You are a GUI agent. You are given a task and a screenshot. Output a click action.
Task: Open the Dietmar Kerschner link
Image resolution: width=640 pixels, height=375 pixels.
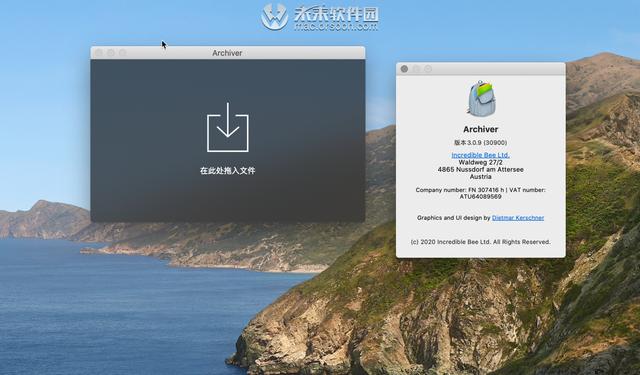[x=518, y=218]
